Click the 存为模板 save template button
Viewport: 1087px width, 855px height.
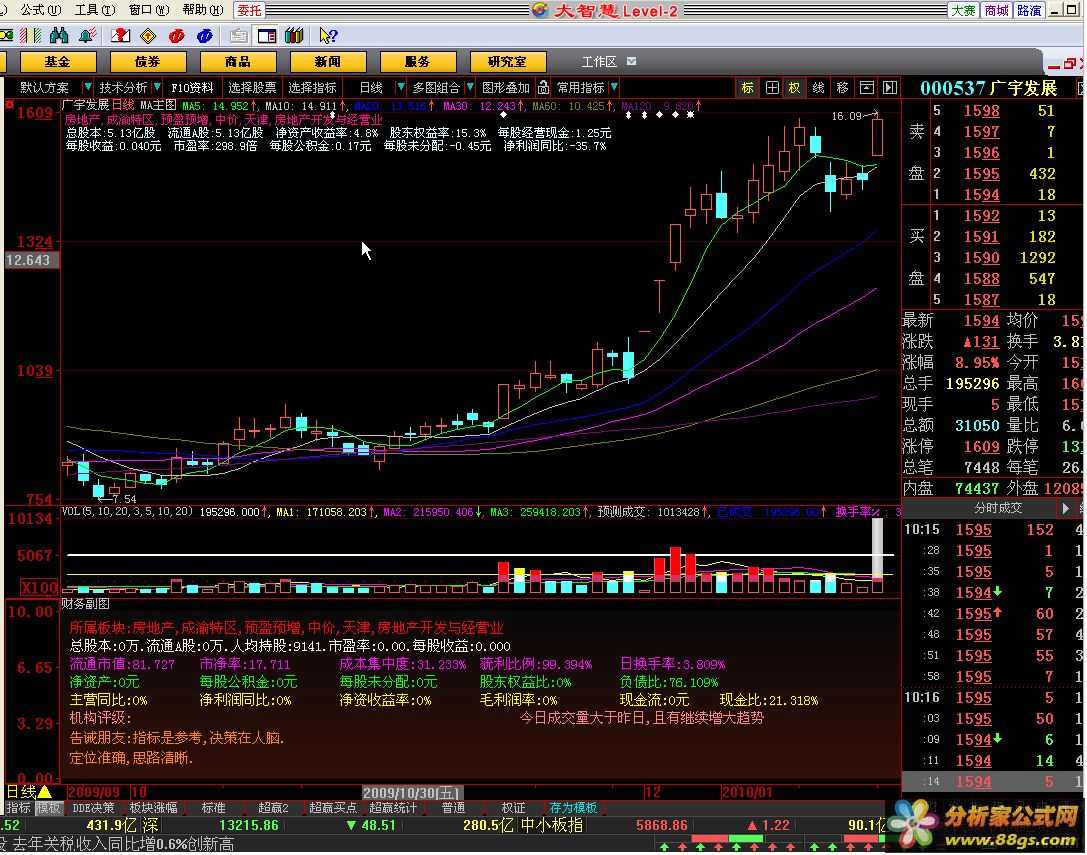[573, 808]
